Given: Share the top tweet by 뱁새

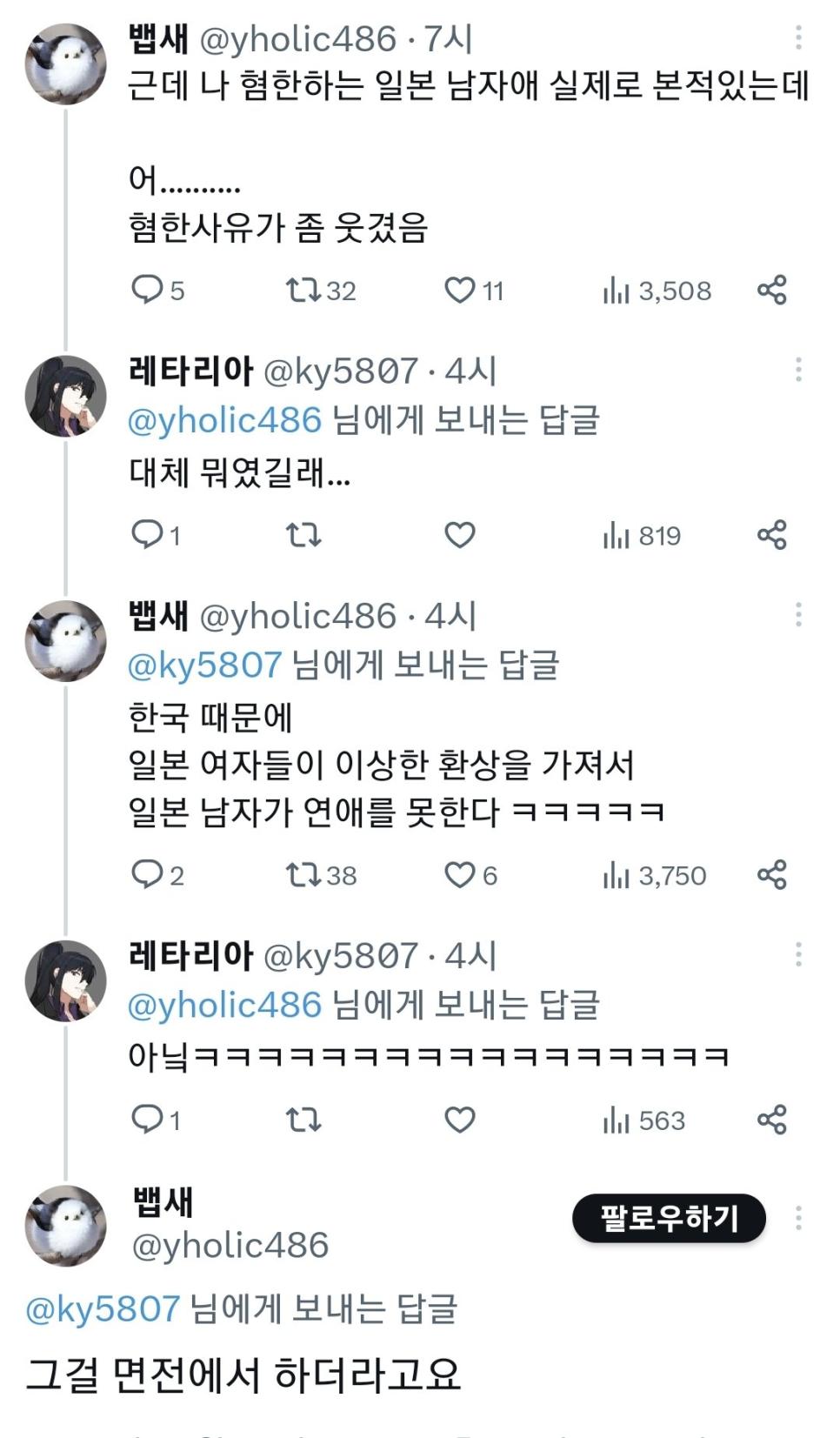Looking at the screenshot, I should click(x=771, y=290).
